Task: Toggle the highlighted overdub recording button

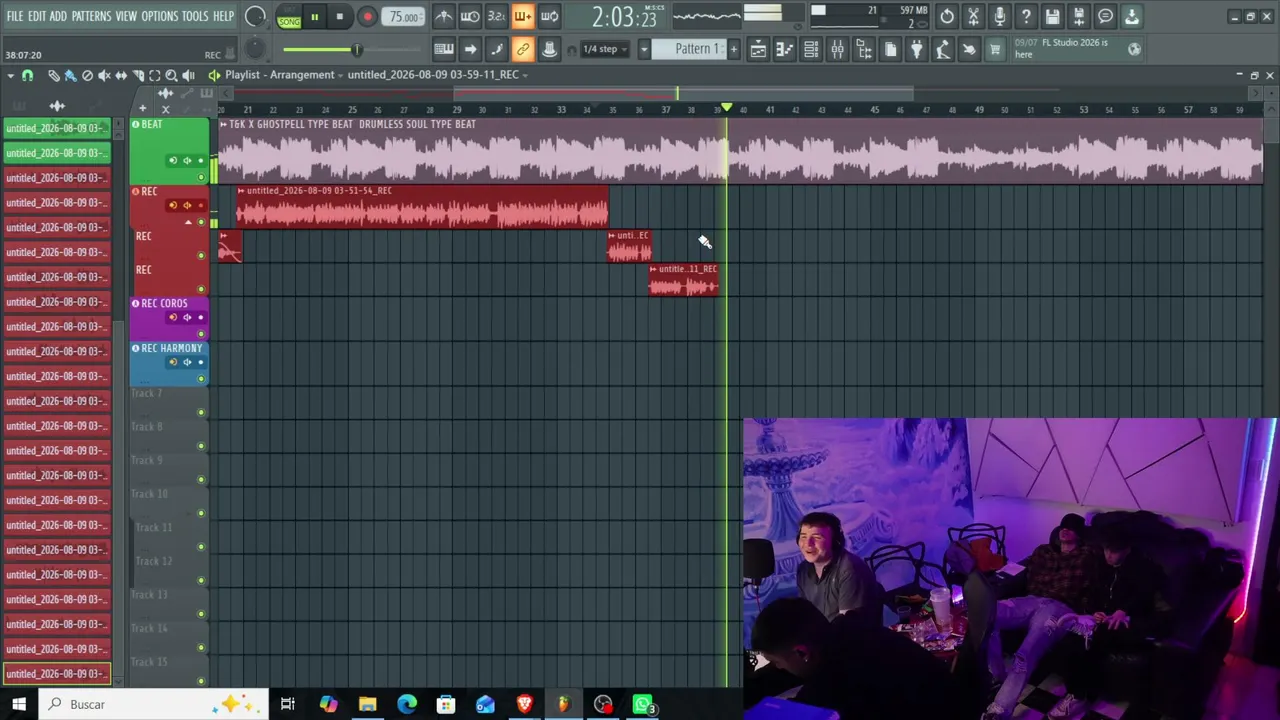Action: pyautogui.click(x=522, y=16)
